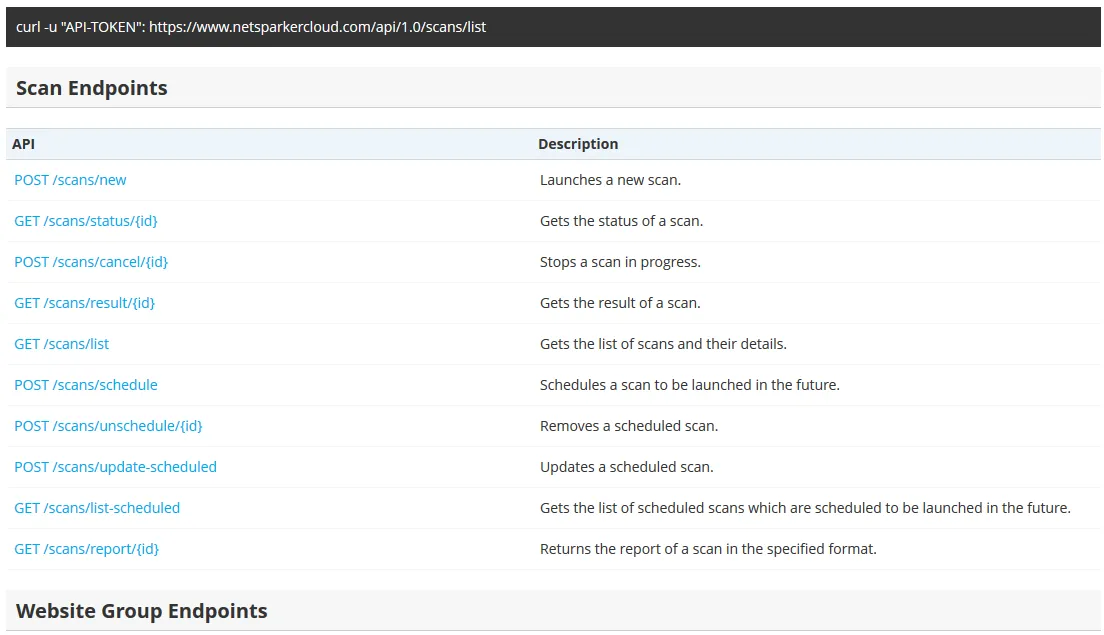Open the GET /scans/status/{id} link
The image size is (1104, 635).
click(86, 221)
